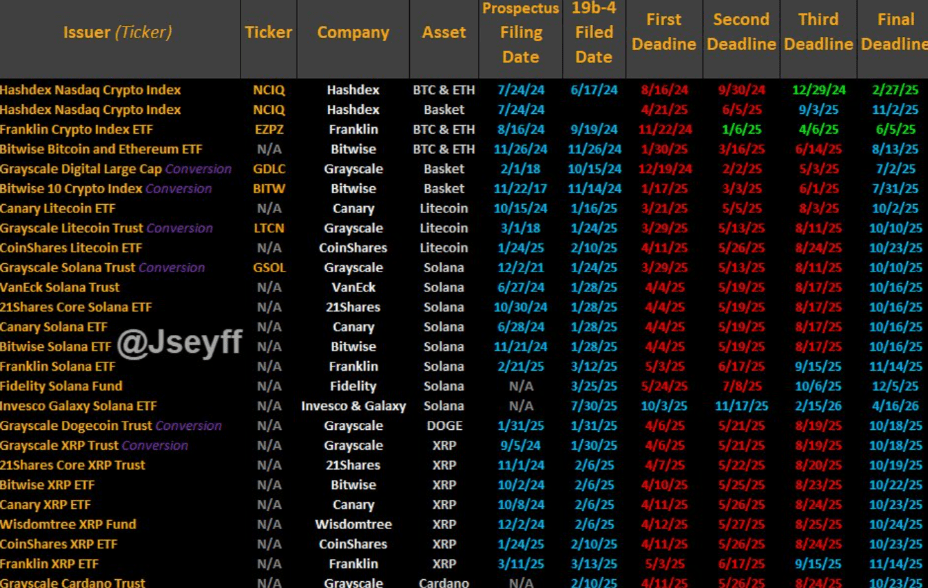
Task: Click the BITW ticker cell
Action: pyautogui.click(x=269, y=189)
